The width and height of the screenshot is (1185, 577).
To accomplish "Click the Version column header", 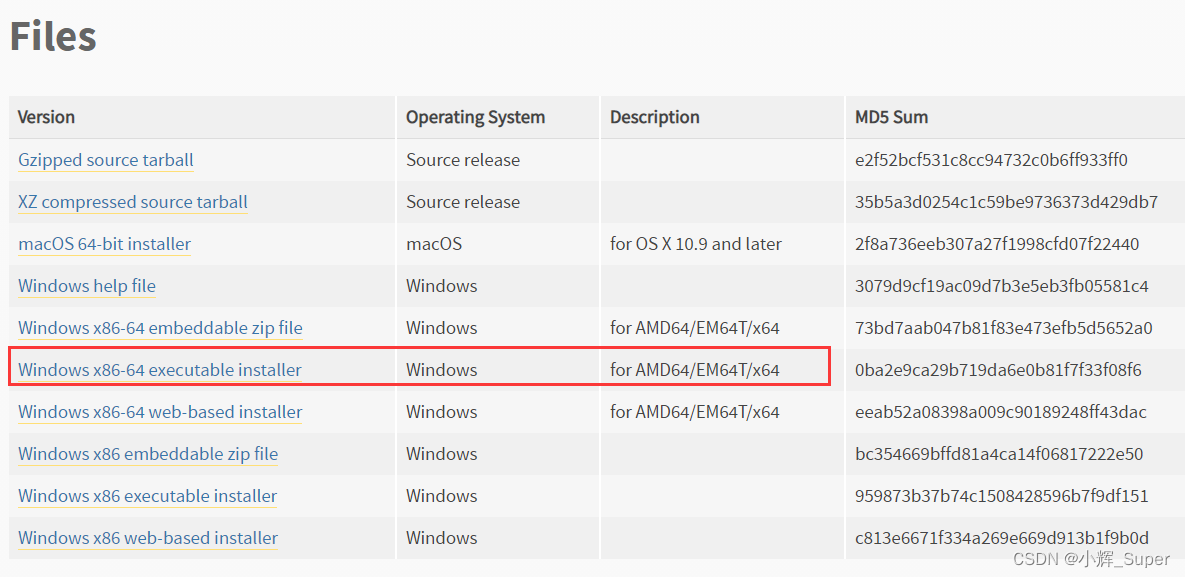I will tap(46, 117).
